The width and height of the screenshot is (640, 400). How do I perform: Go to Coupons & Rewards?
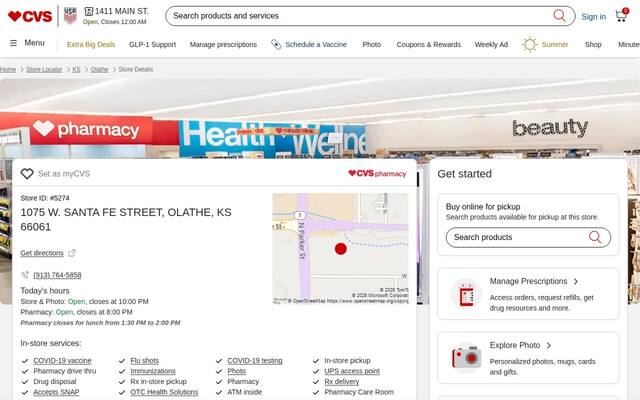click(429, 44)
